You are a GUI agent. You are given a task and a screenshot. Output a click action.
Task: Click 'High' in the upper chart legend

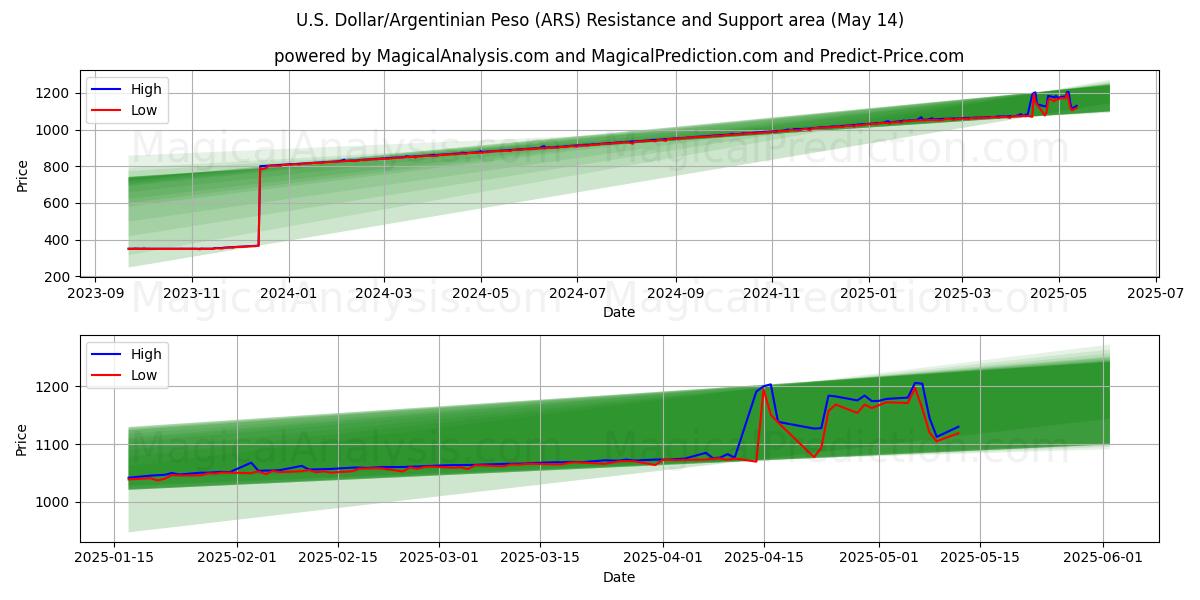click(146, 89)
